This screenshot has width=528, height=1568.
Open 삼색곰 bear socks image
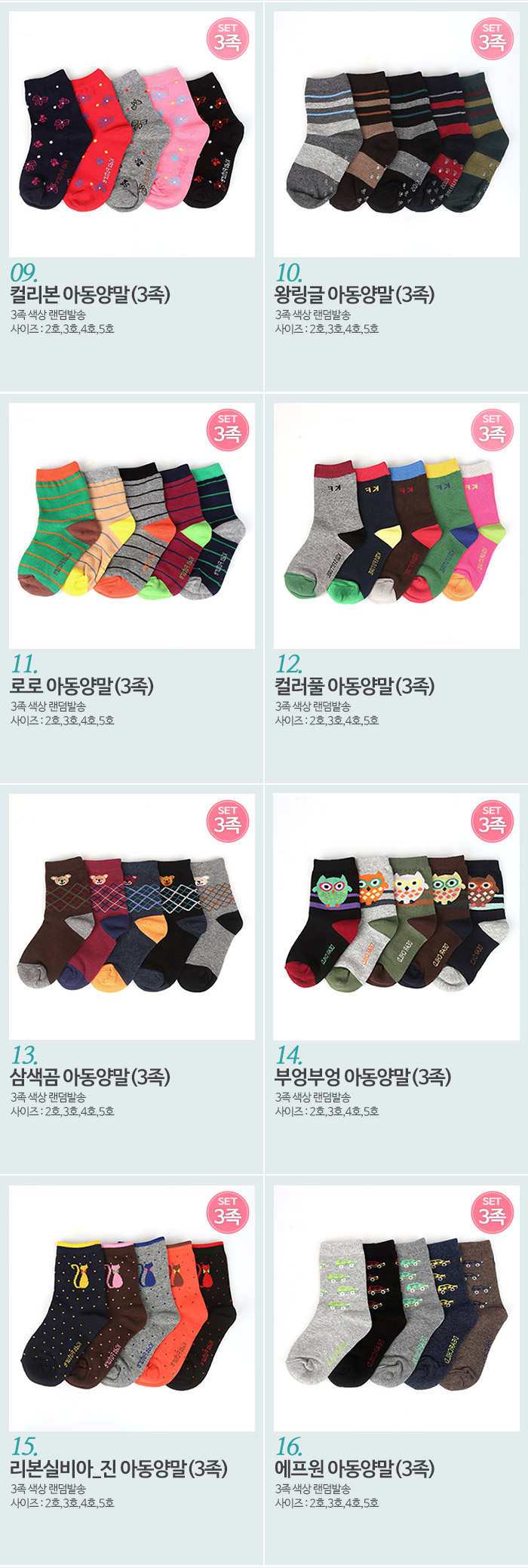(x=132, y=917)
